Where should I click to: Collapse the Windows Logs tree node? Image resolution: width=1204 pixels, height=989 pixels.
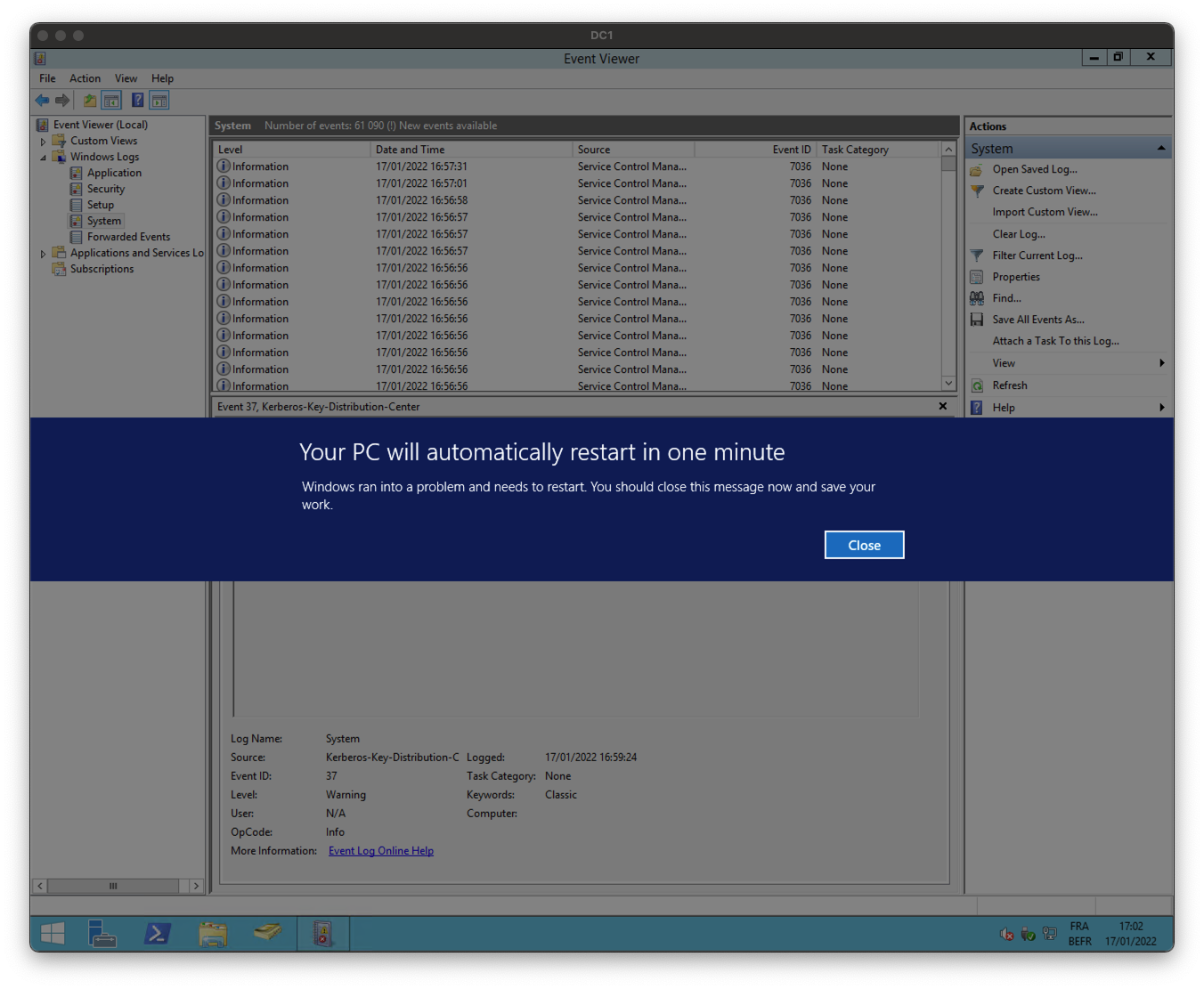(43, 158)
